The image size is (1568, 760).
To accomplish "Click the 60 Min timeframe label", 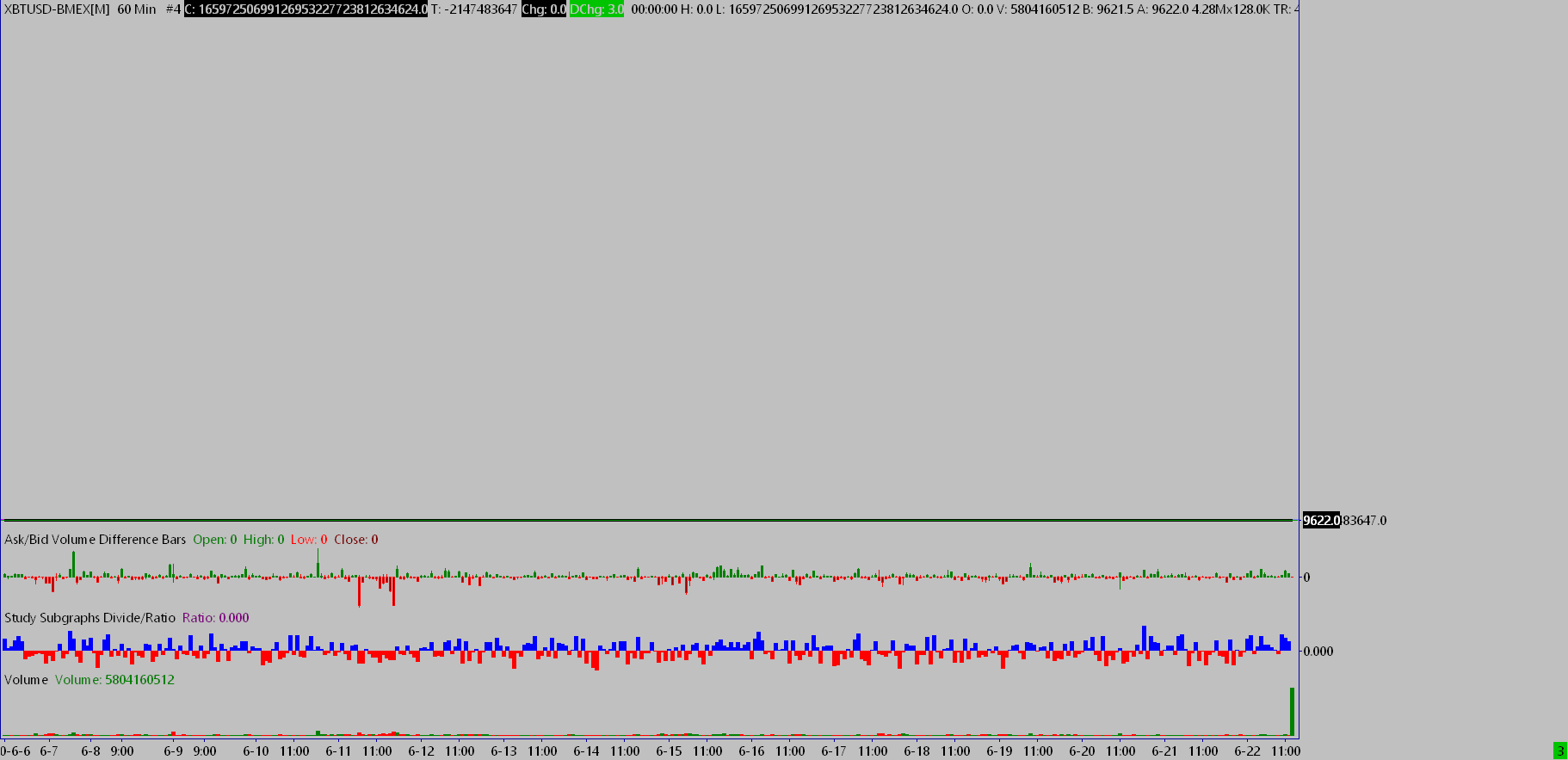I will point(137,9).
